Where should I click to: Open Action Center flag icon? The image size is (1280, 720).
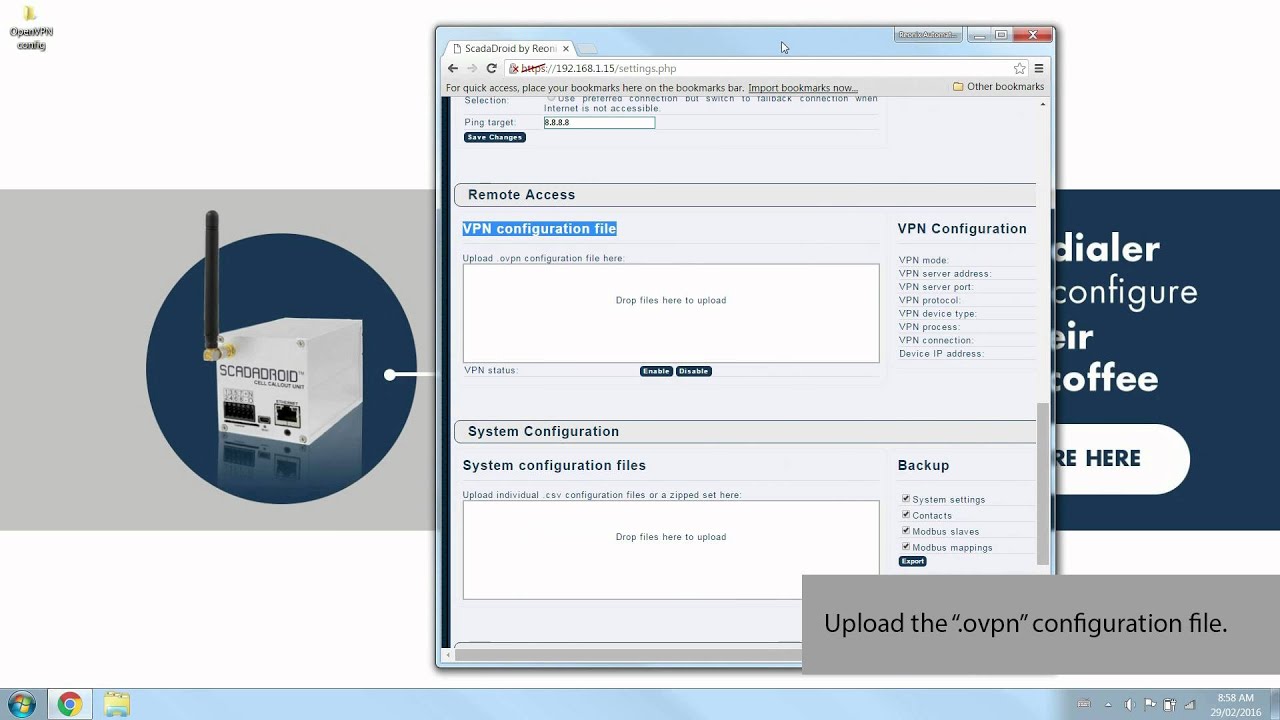click(1150, 704)
